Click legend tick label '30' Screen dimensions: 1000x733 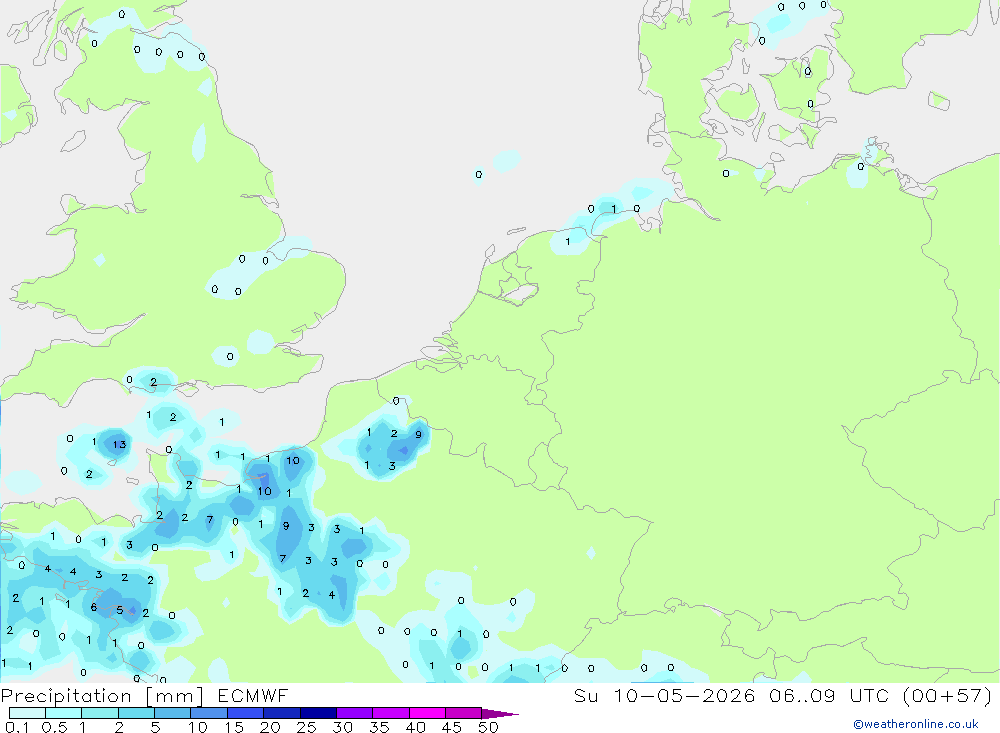pos(342,727)
